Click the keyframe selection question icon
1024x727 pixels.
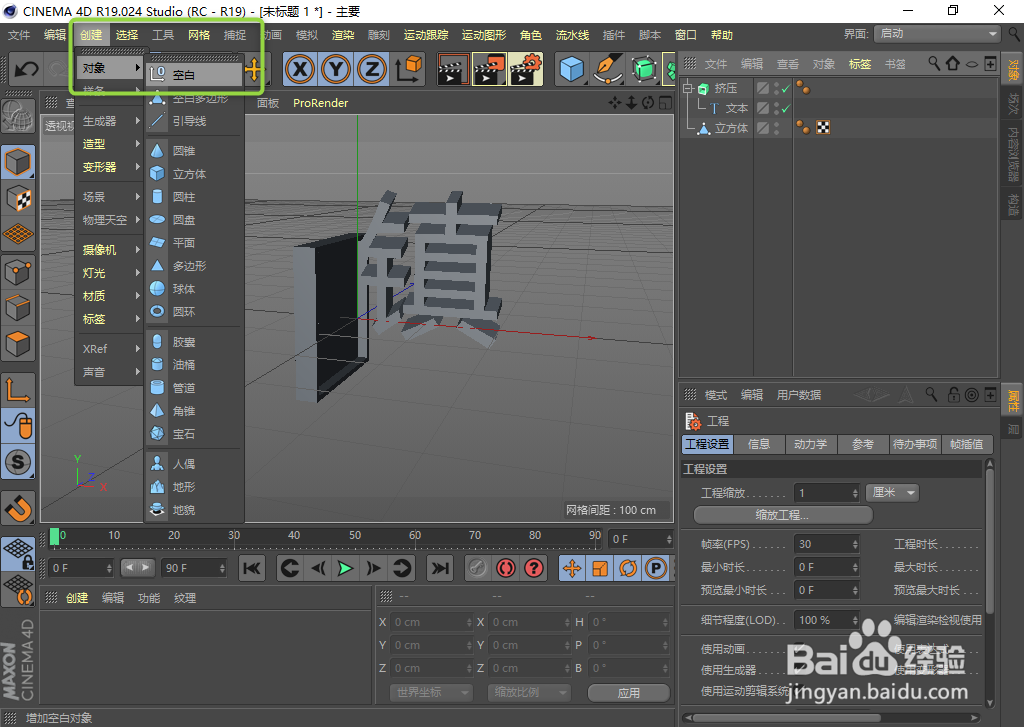click(534, 568)
